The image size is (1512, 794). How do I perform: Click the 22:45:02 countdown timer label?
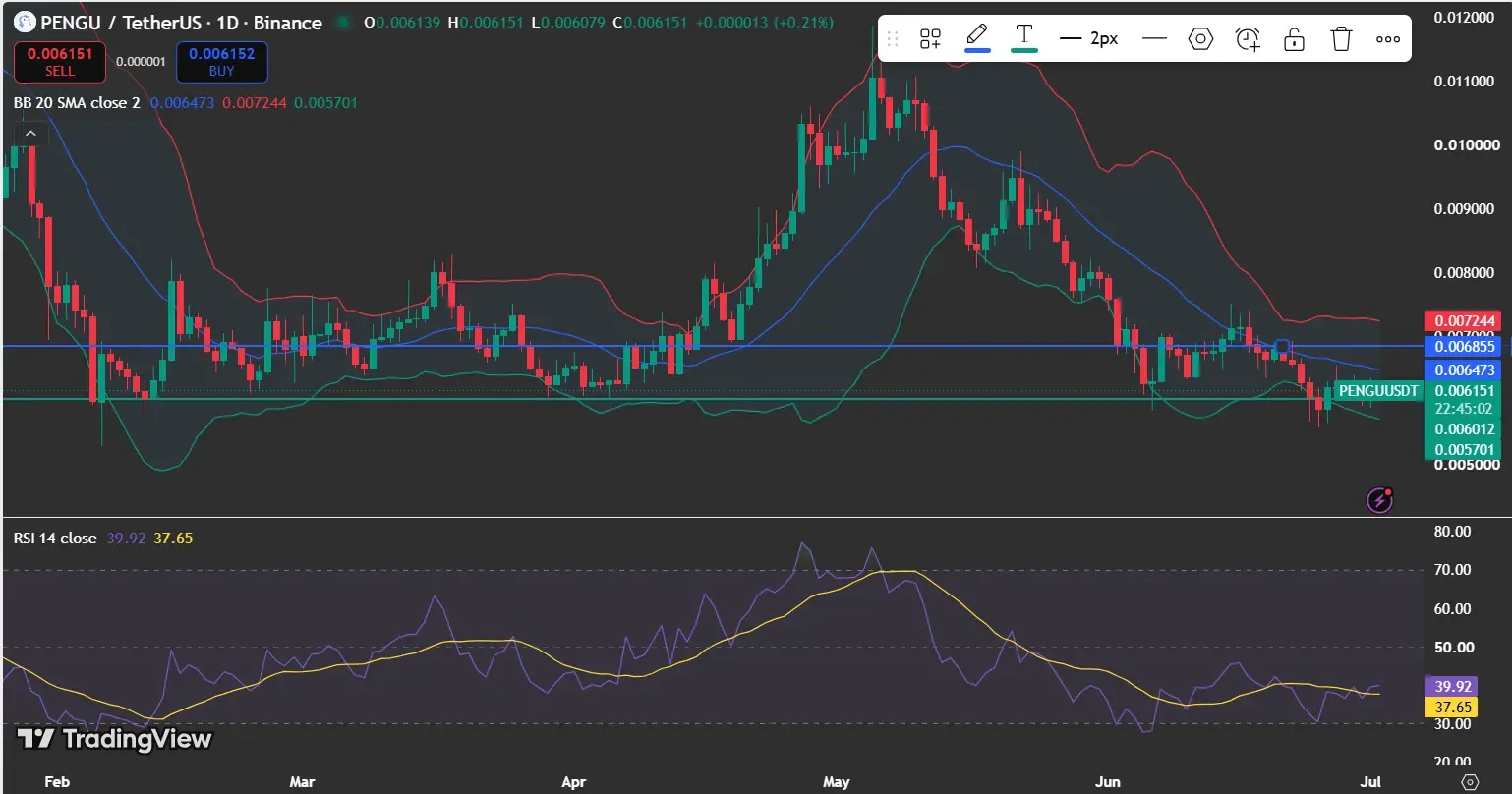pyautogui.click(x=1463, y=409)
